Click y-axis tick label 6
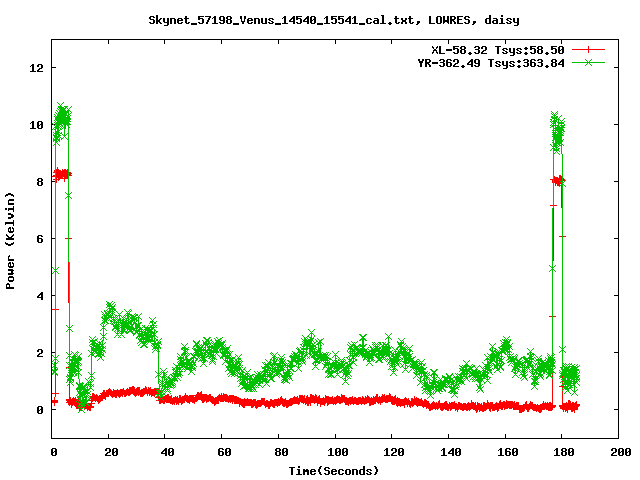 coord(40,239)
